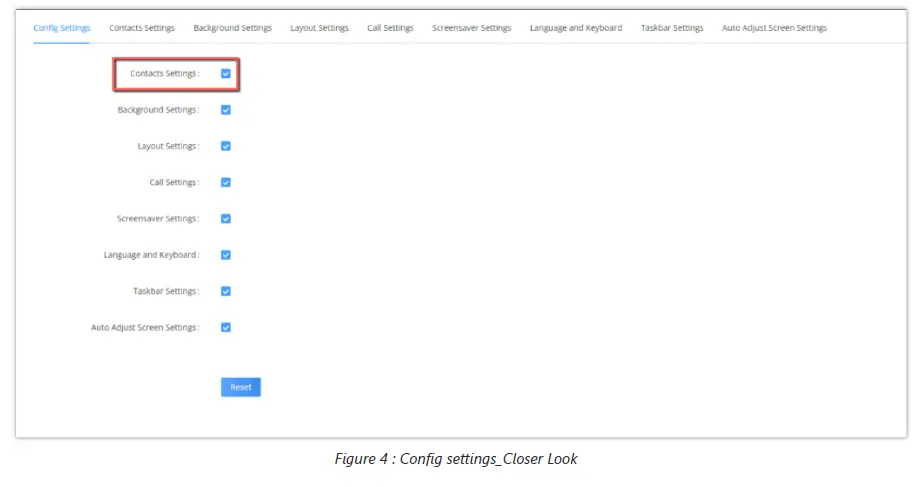The height and width of the screenshot is (487, 916).
Task: Disable the Taskbar Settings checkbox
Action: pyautogui.click(x=225, y=291)
